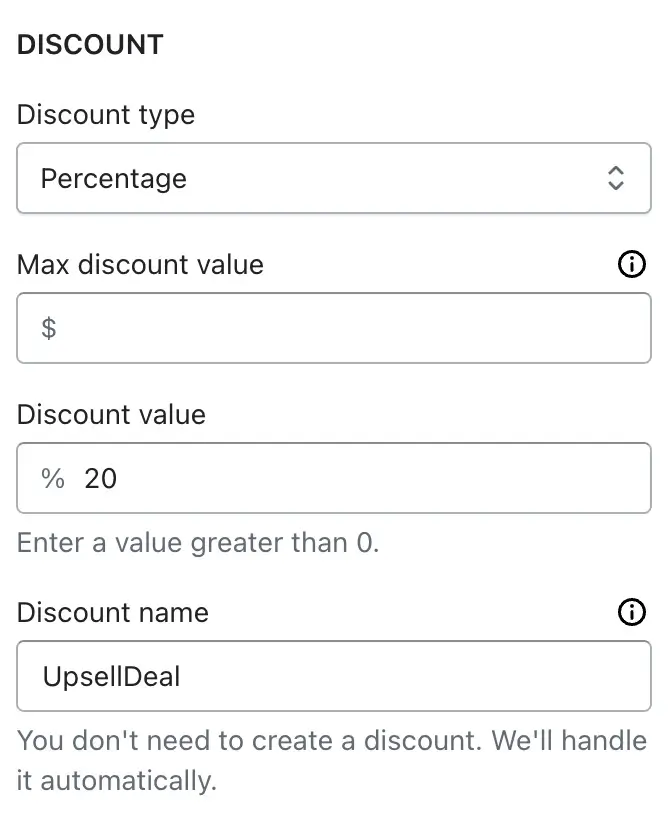Click the Discount name label
This screenshot has height=820, width=670.
point(112,612)
